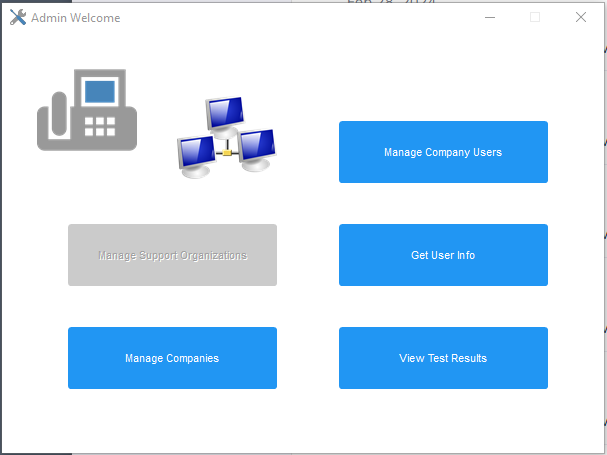
Task: Select the Manage Companies button
Action: (x=172, y=358)
